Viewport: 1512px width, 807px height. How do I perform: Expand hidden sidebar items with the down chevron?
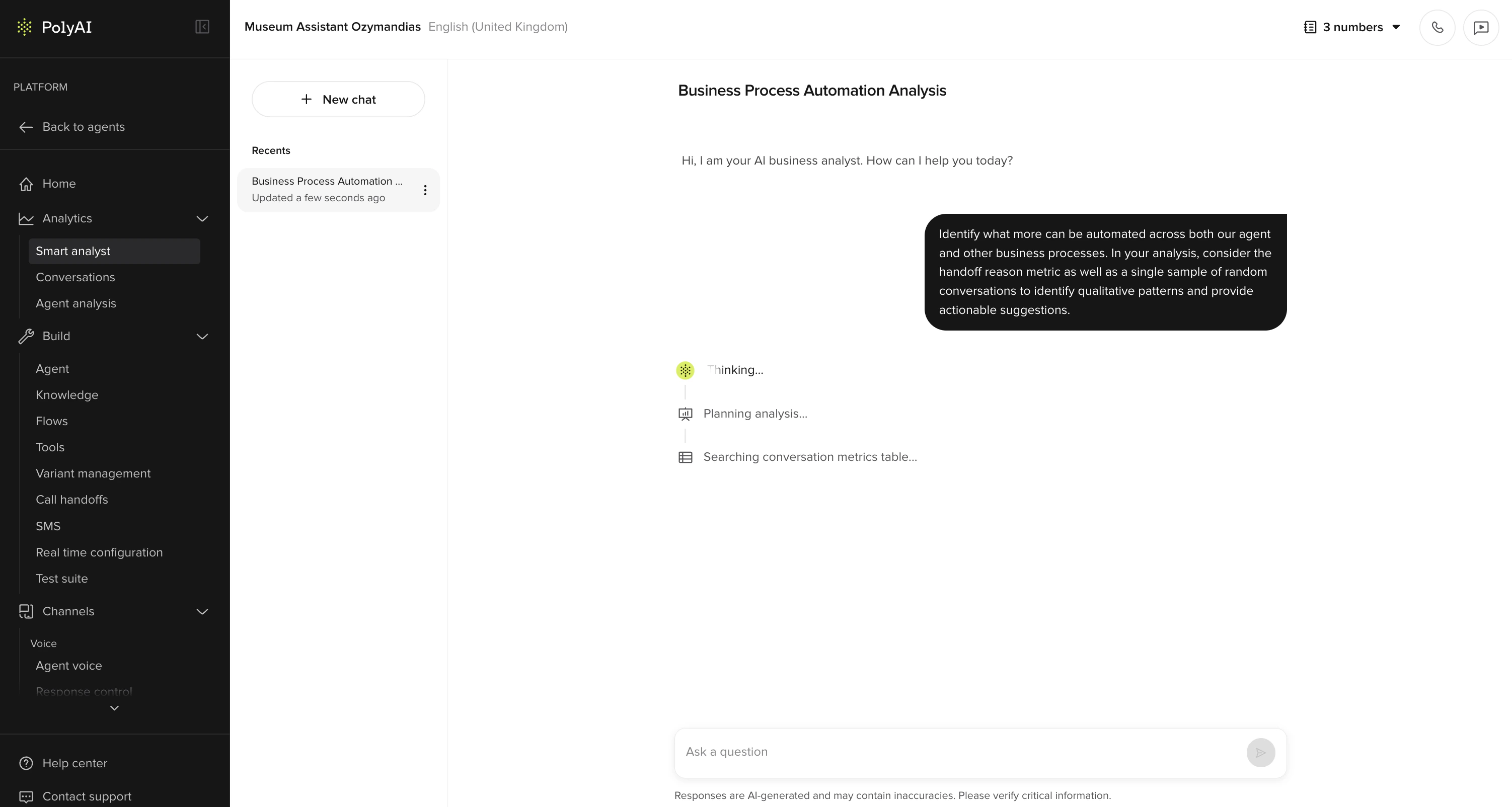coord(114,708)
